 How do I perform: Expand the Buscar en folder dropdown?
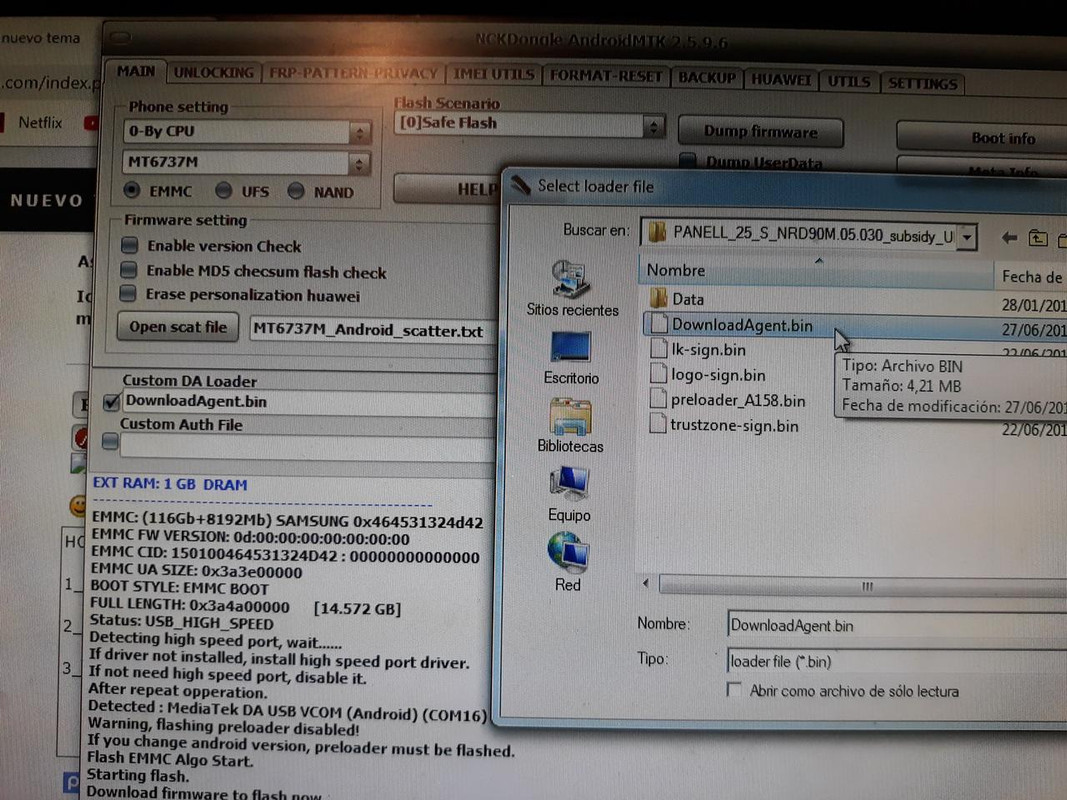[967, 237]
